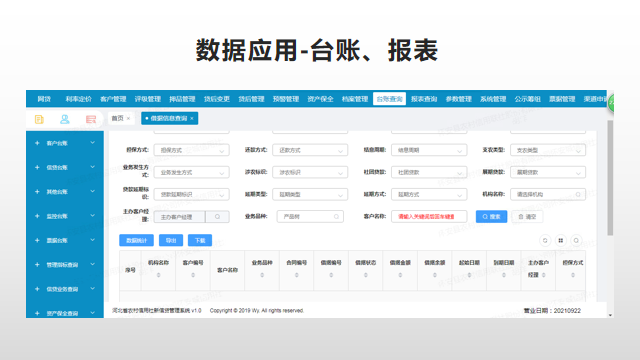The width and height of the screenshot is (640, 360).
Task: Click the blue user profile icon
Action: pyautogui.click(x=64, y=119)
